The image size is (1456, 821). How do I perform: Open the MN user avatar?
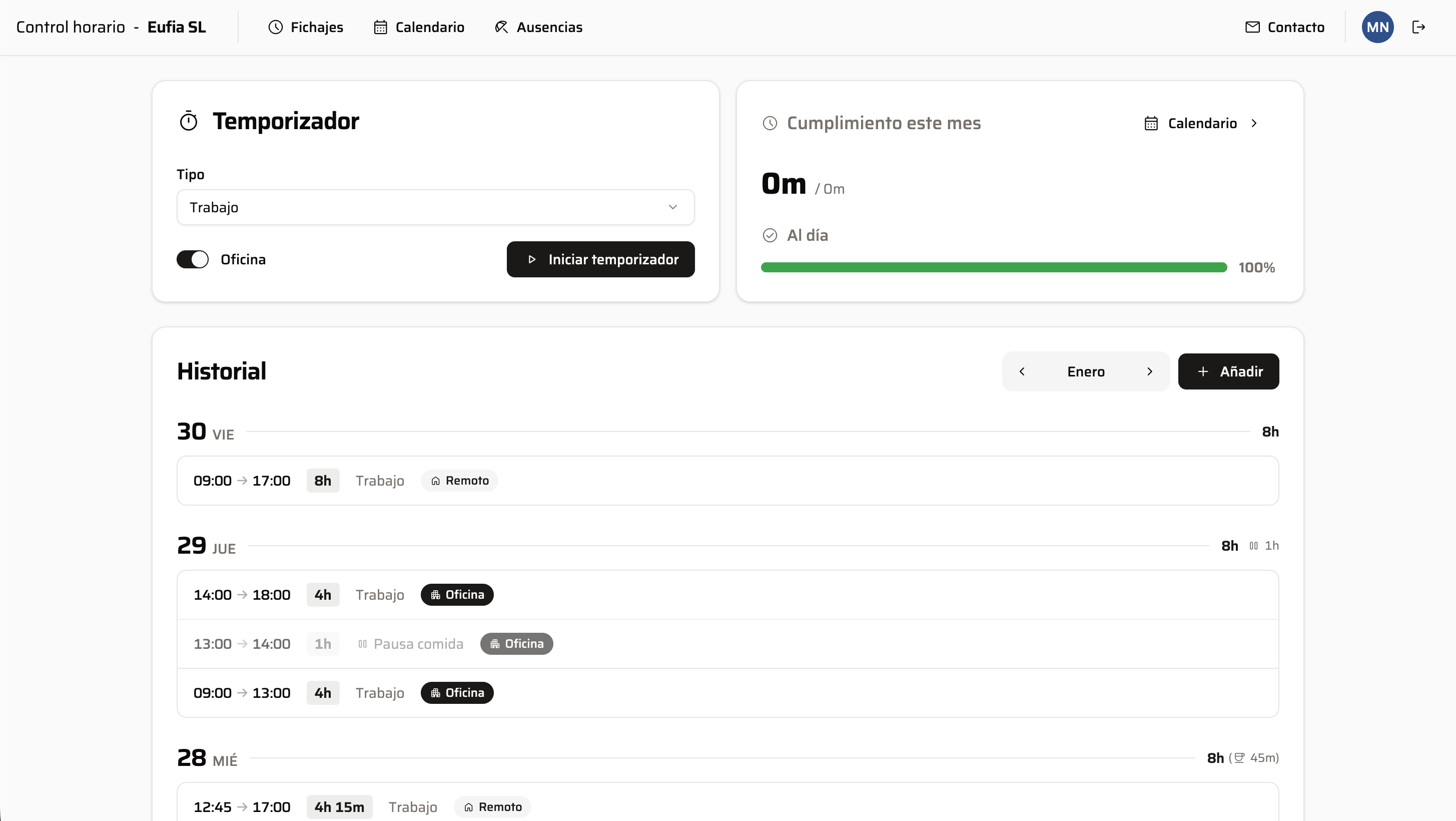coord(1377,27)
